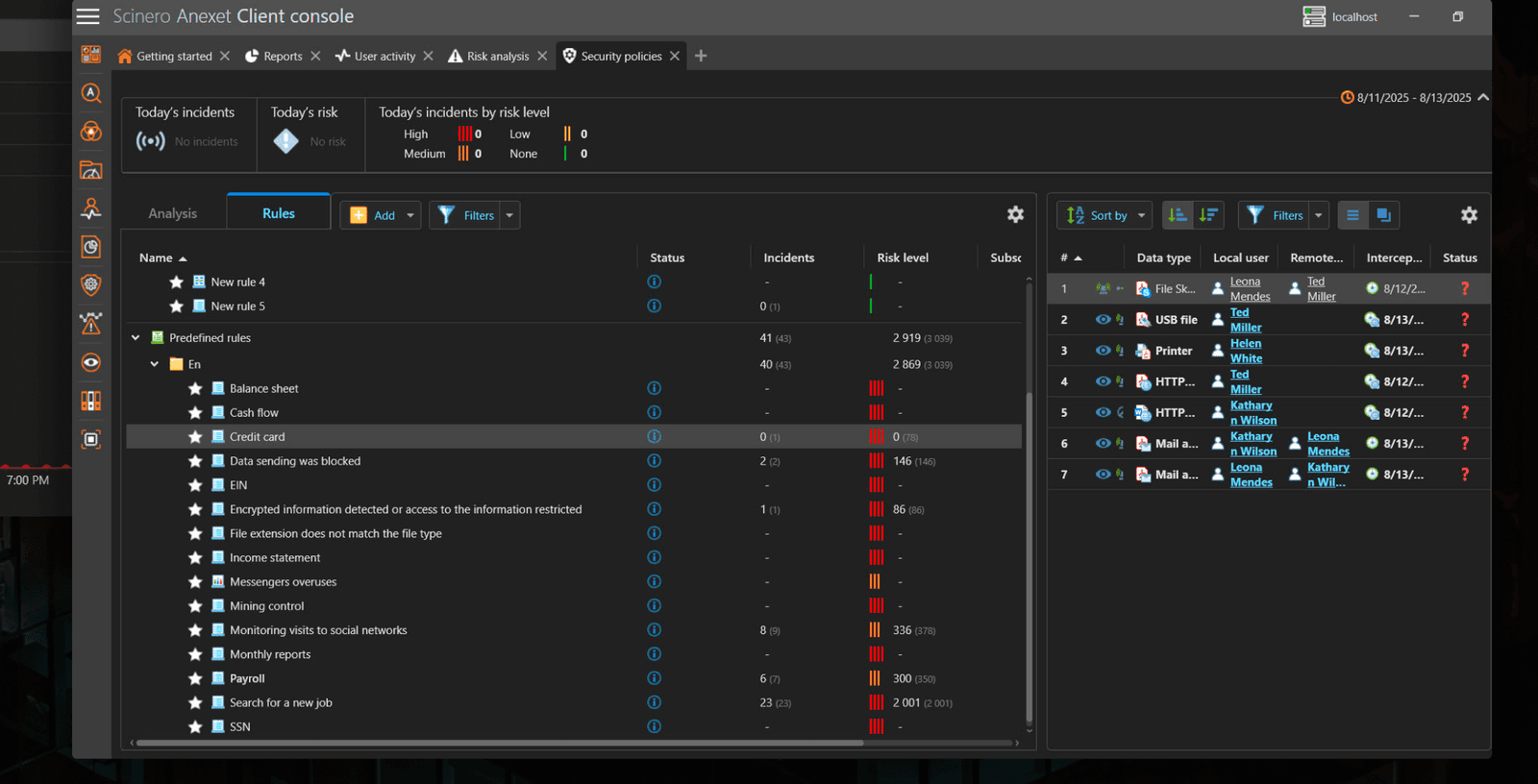This screenshot has width=1538, height=784.
Task: Open incidents Filters dropdown arrow
Action: (1319, 215)
